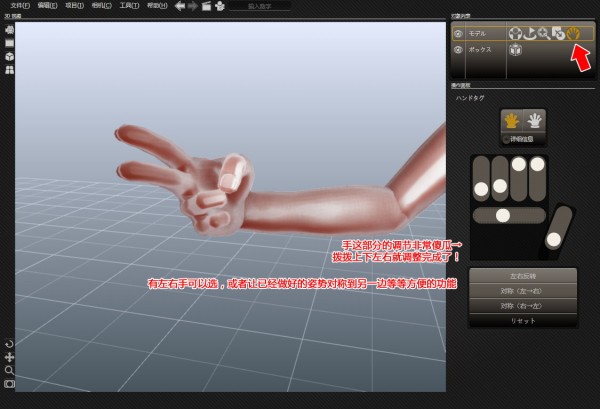Click the box icon in ボックス row
This screenshot has height=409, width=600.
pos(515,49)
